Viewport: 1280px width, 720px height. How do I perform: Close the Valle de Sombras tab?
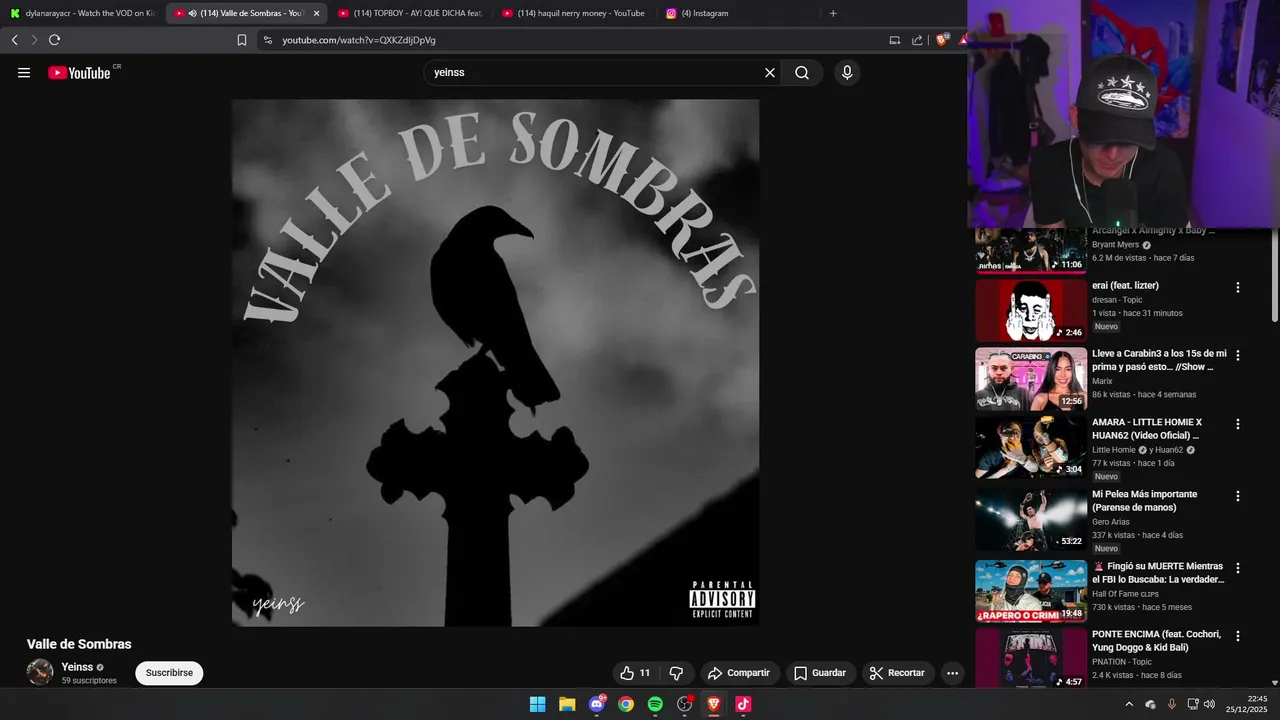pos(316,13)
